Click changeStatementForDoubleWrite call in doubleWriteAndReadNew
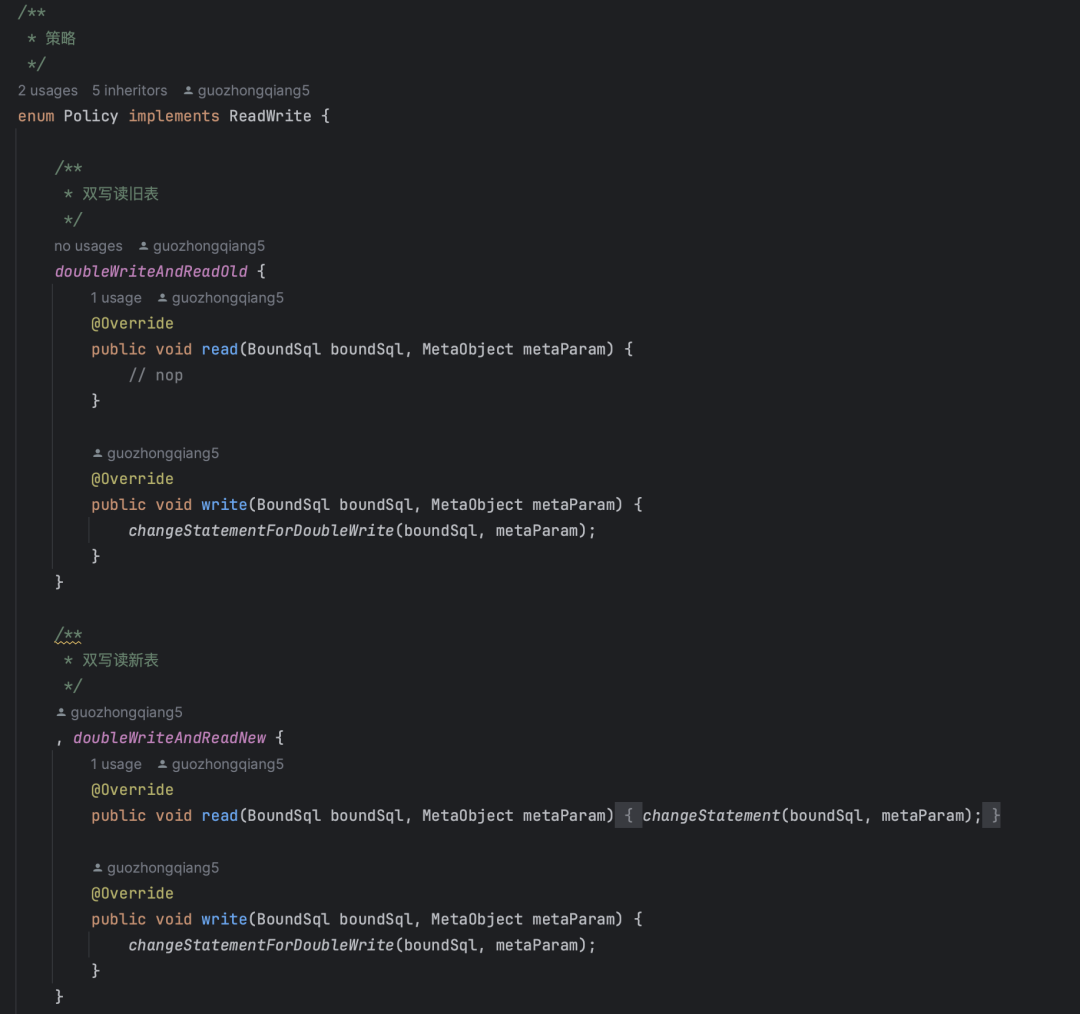This screenshot has width=1080, height=1014. [261, 945]
